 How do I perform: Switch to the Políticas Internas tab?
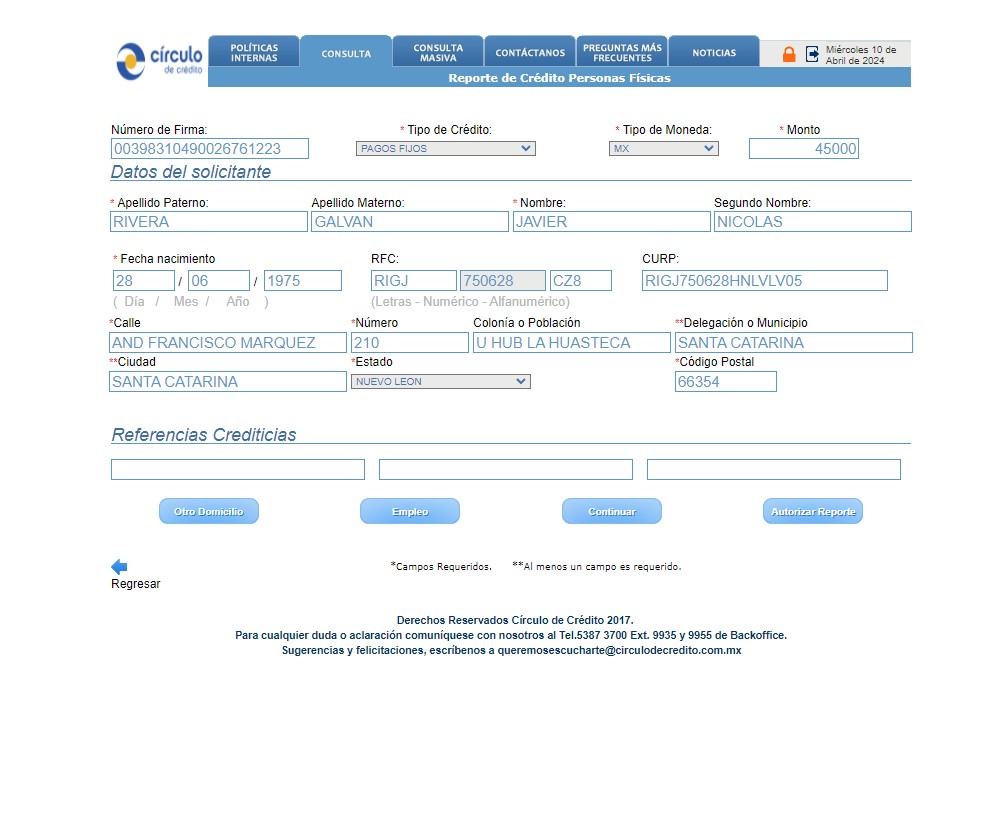tap(254, 53)
